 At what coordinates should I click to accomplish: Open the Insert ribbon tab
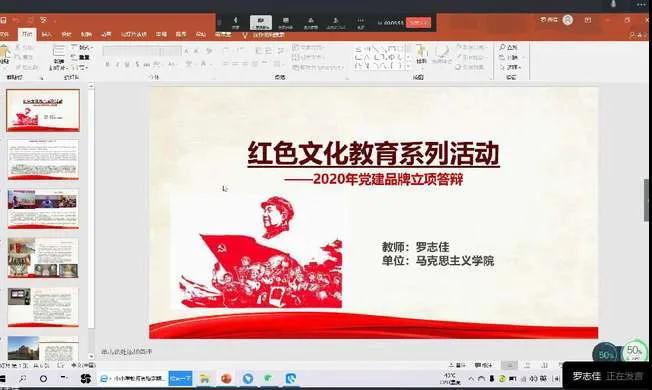tap(47, 35)
